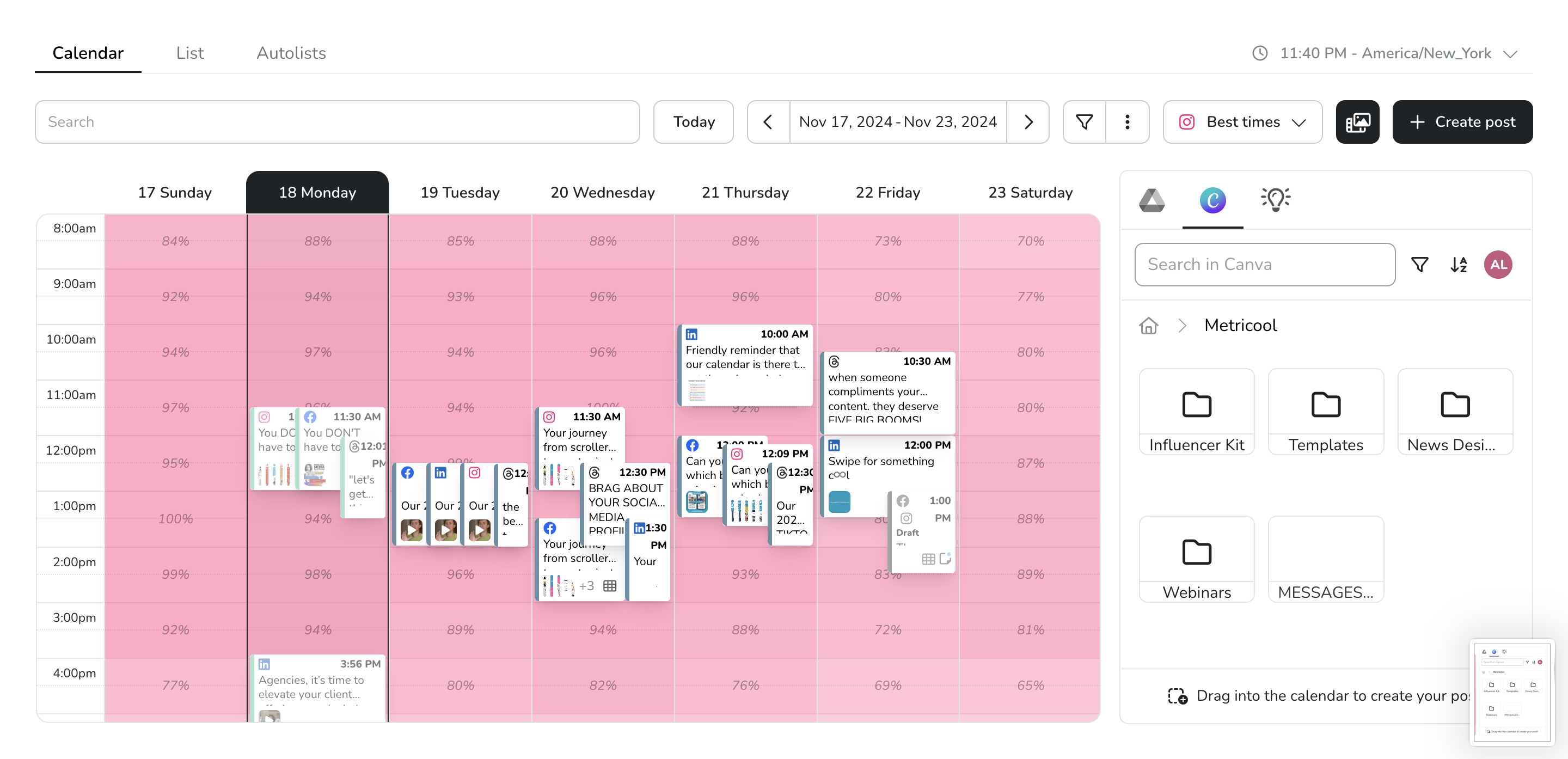The width and height of the screenshot is (1568, 759).
Task: Open the lightbulb ideas panel
Action: coord(1275,200)
